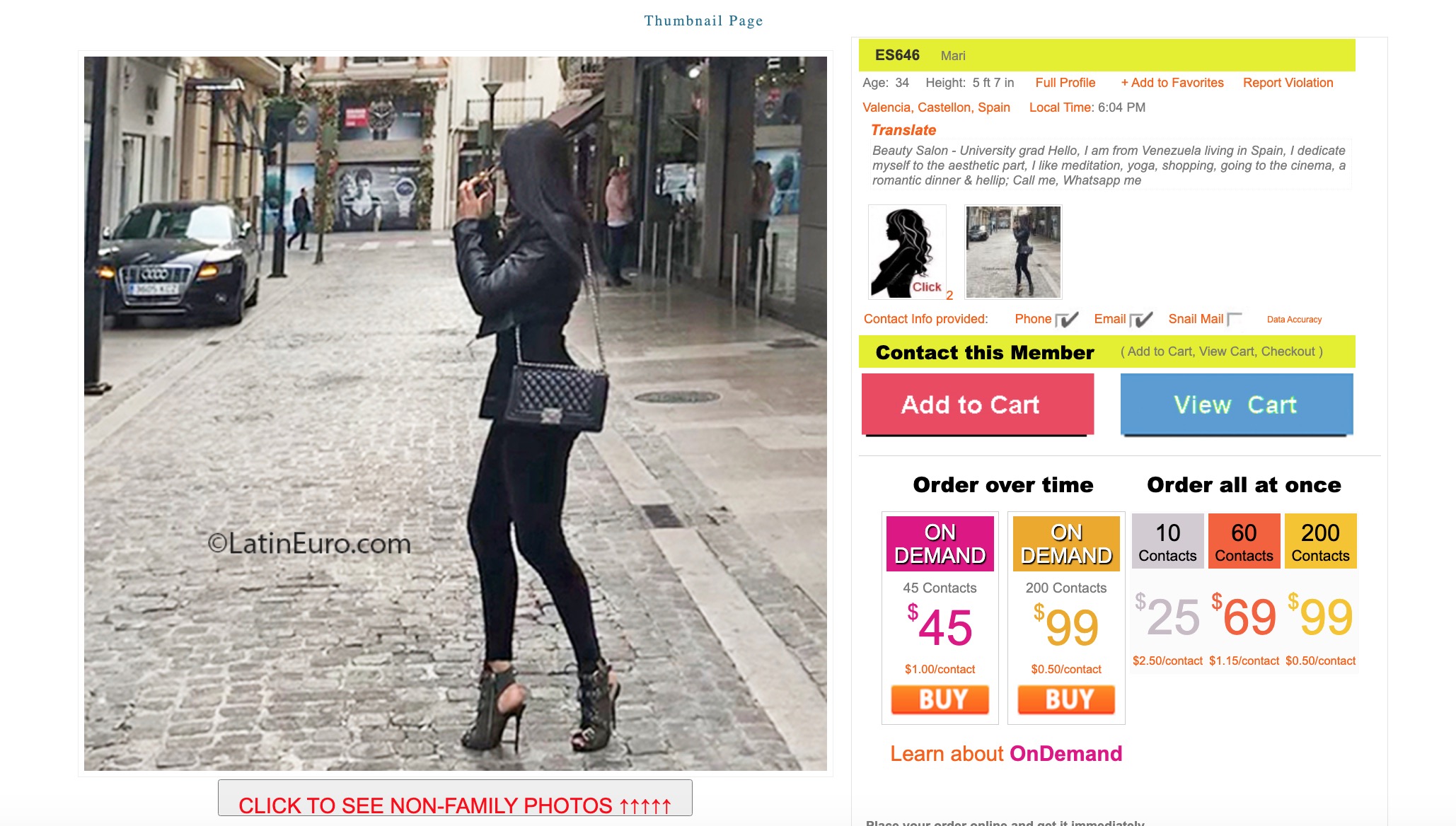Click to see non-family photos button

point(455,799)
